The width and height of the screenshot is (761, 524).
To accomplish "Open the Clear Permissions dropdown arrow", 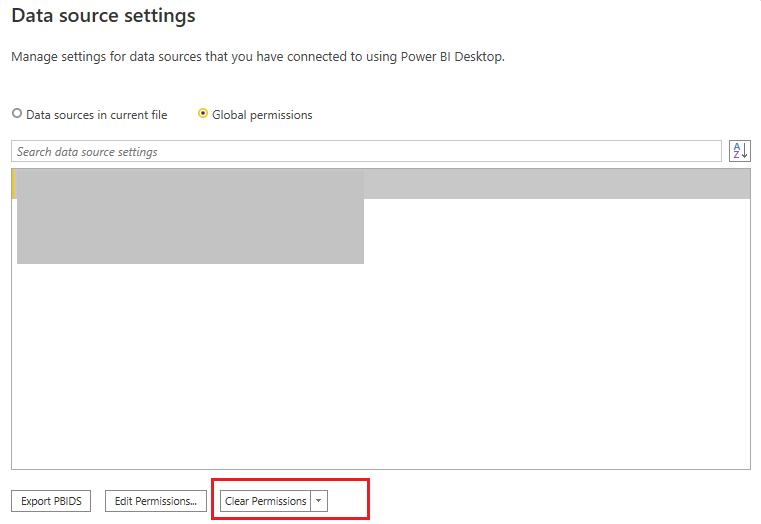I will (319, 501).
